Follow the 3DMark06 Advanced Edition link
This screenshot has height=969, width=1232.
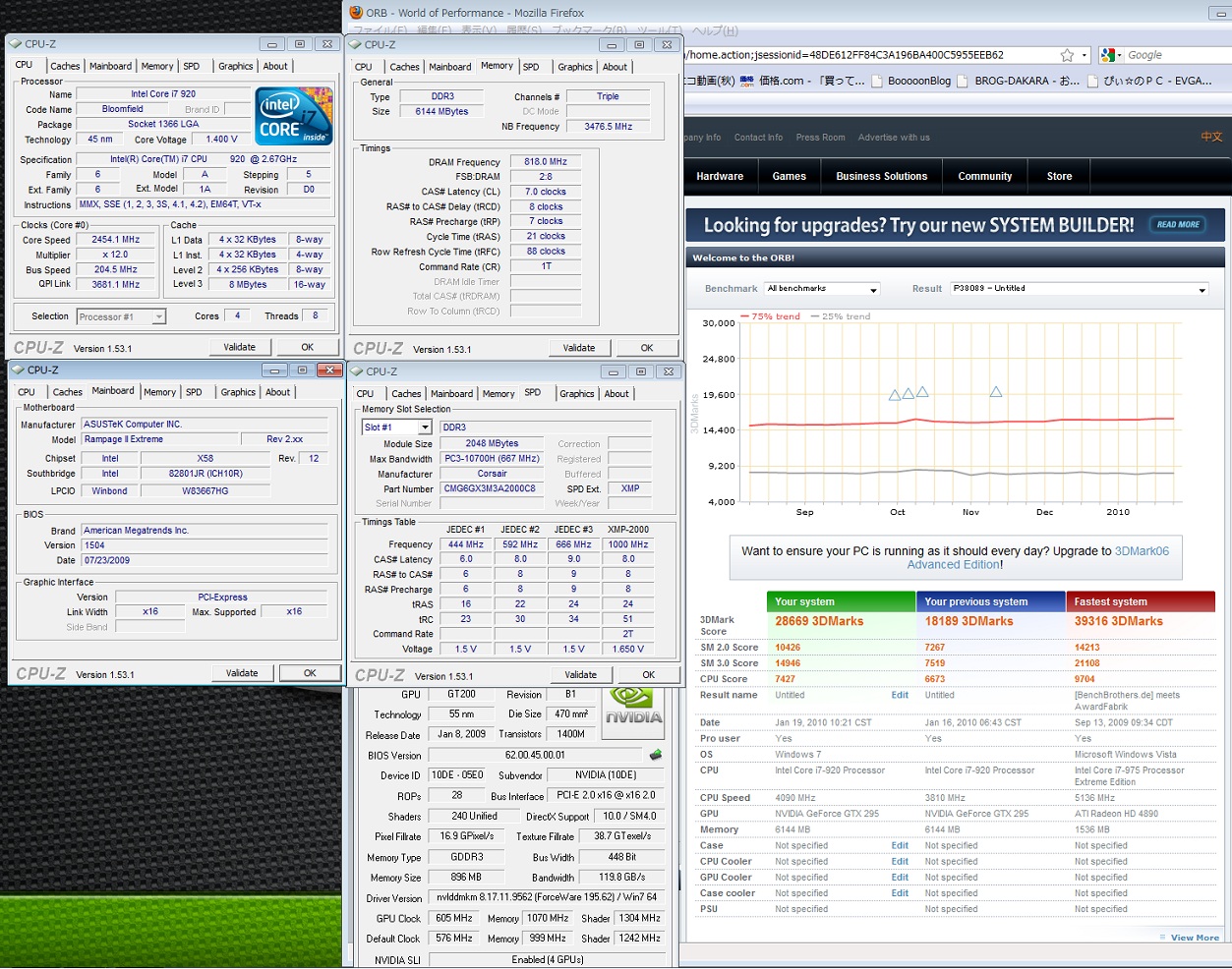point(1037,558)
